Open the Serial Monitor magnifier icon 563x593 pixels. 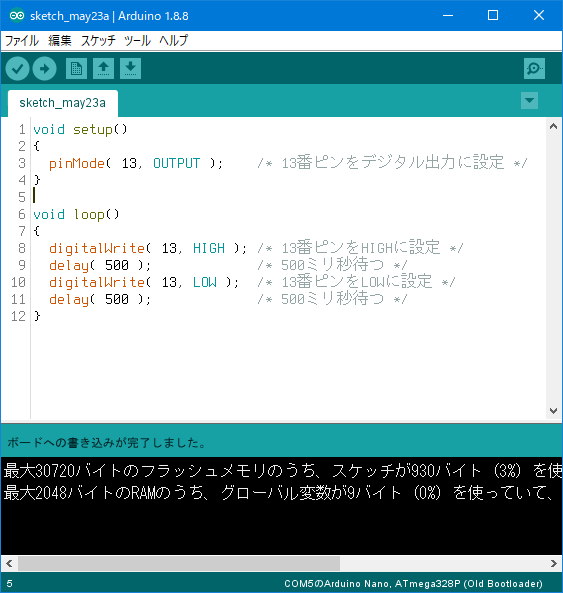[534, 68]
